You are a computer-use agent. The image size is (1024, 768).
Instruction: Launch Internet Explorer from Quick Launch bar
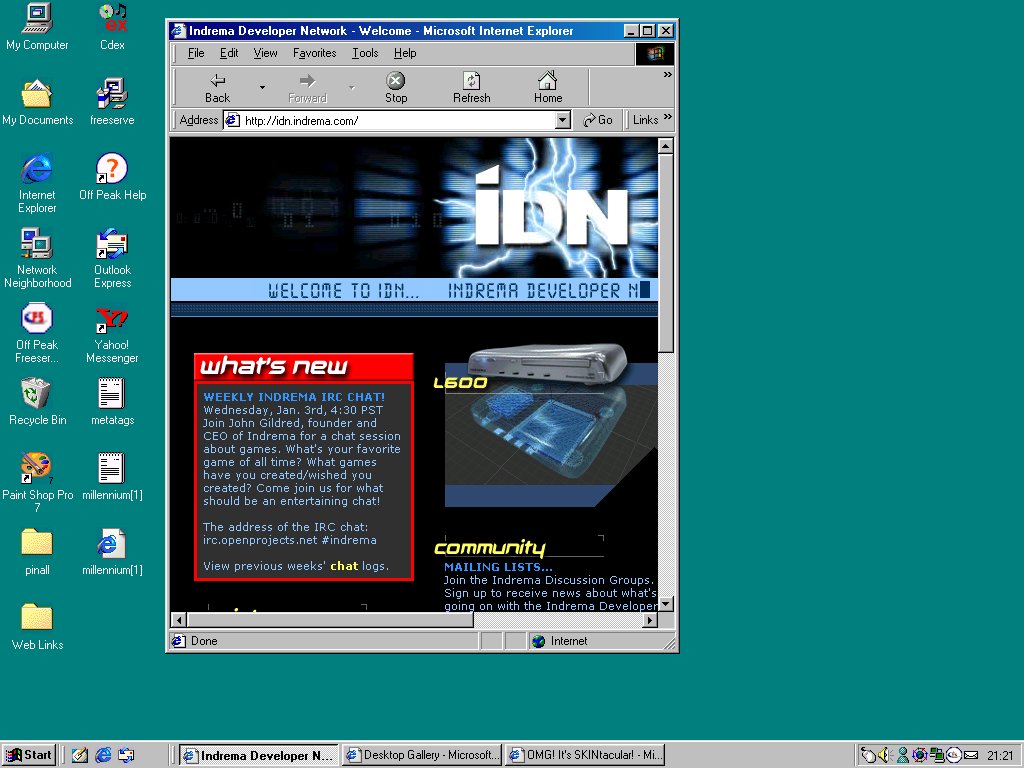[x=103, y=755]
